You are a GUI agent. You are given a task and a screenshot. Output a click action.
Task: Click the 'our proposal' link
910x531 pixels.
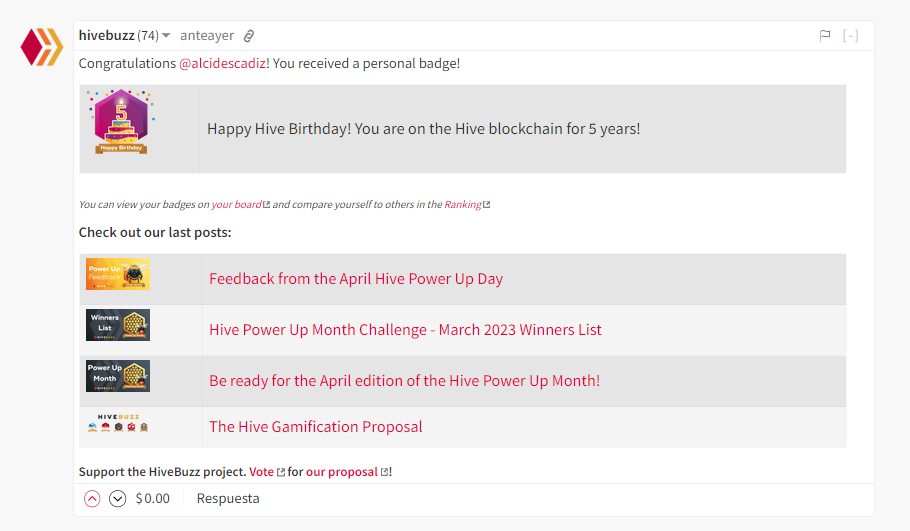click(342, 472)
